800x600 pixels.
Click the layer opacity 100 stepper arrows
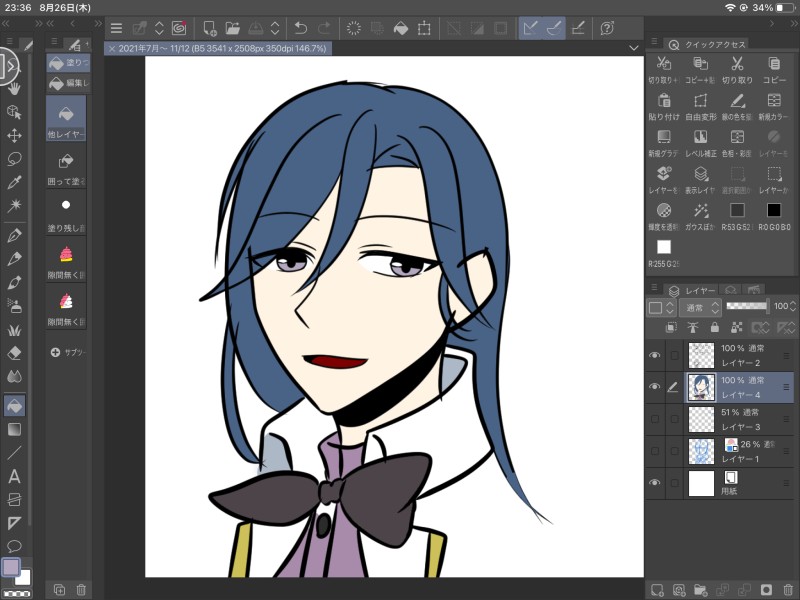click(793, 306)
